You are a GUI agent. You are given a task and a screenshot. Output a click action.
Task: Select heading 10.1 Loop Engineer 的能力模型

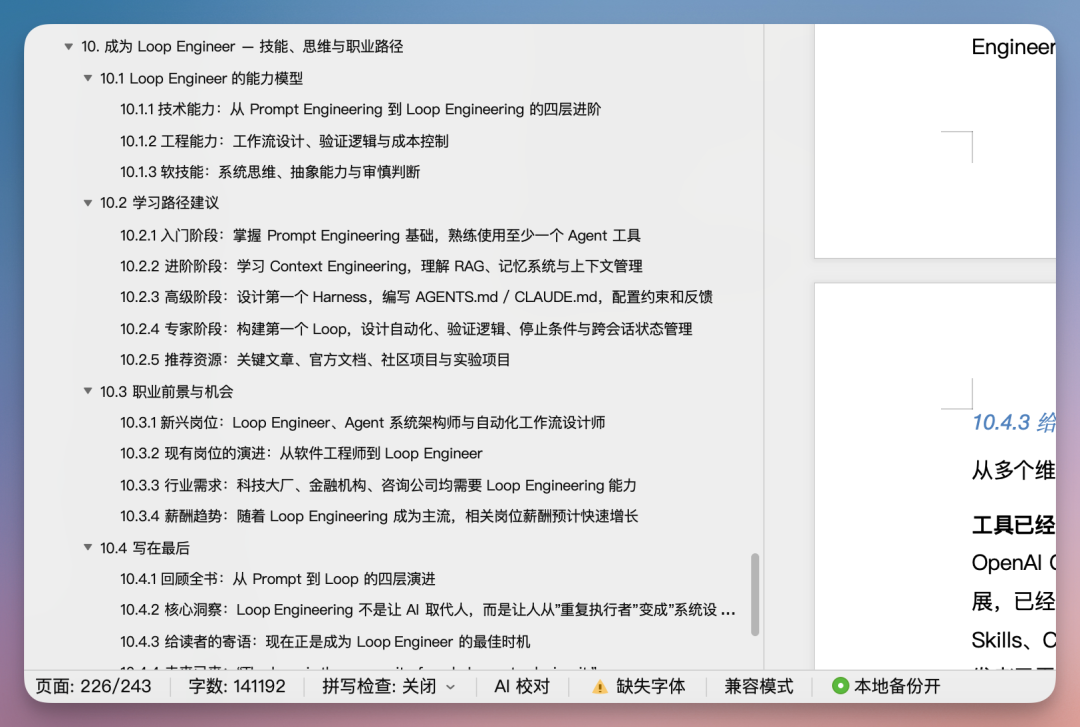pos(201,79)
